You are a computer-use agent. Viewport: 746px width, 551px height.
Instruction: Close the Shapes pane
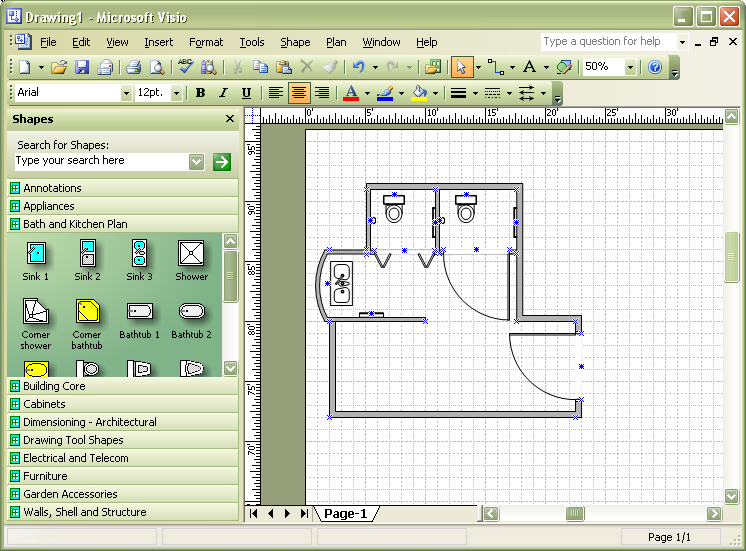[230, 118]
